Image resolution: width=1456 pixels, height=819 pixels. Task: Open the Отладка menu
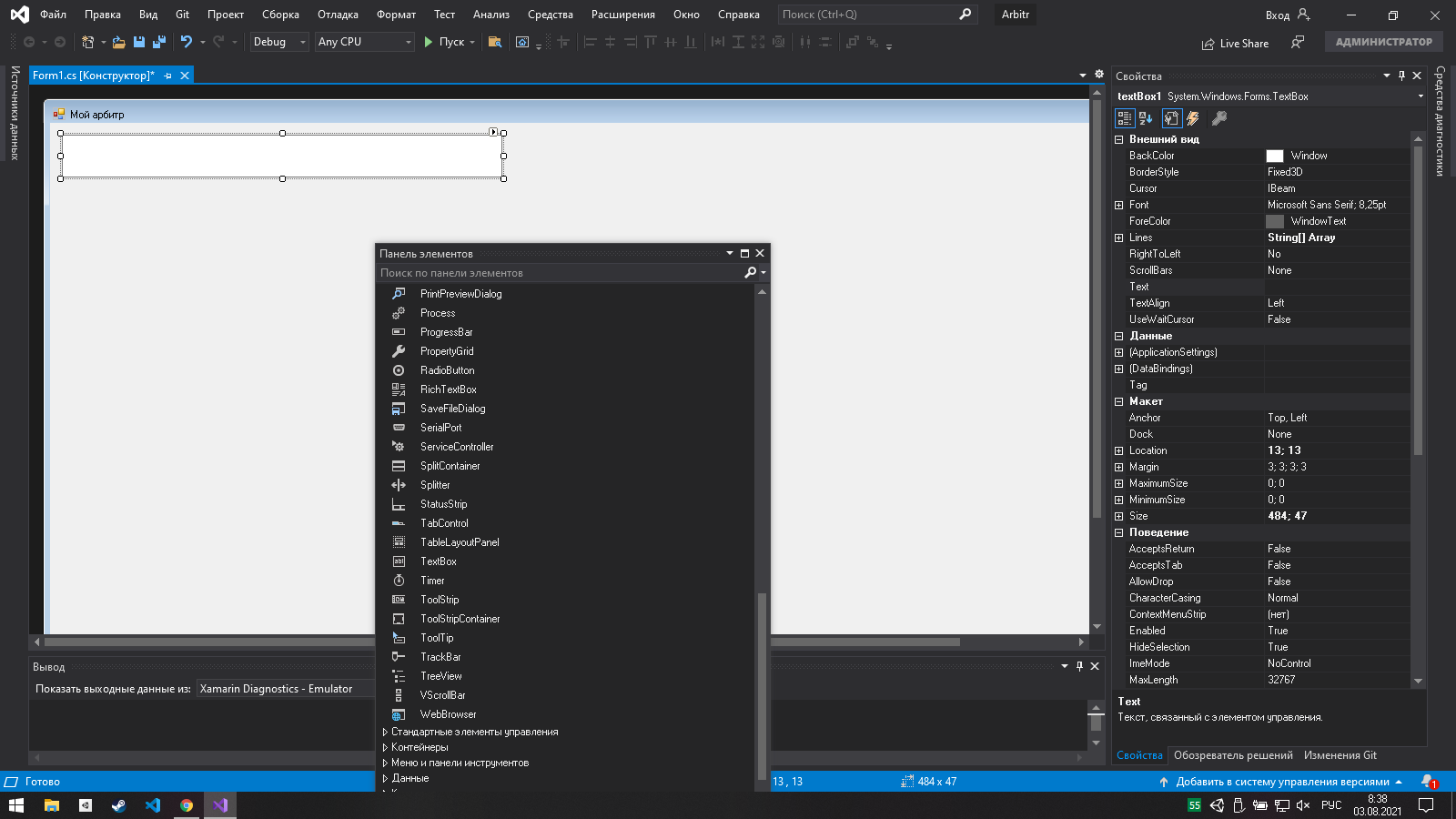click(x=338, y=15)
